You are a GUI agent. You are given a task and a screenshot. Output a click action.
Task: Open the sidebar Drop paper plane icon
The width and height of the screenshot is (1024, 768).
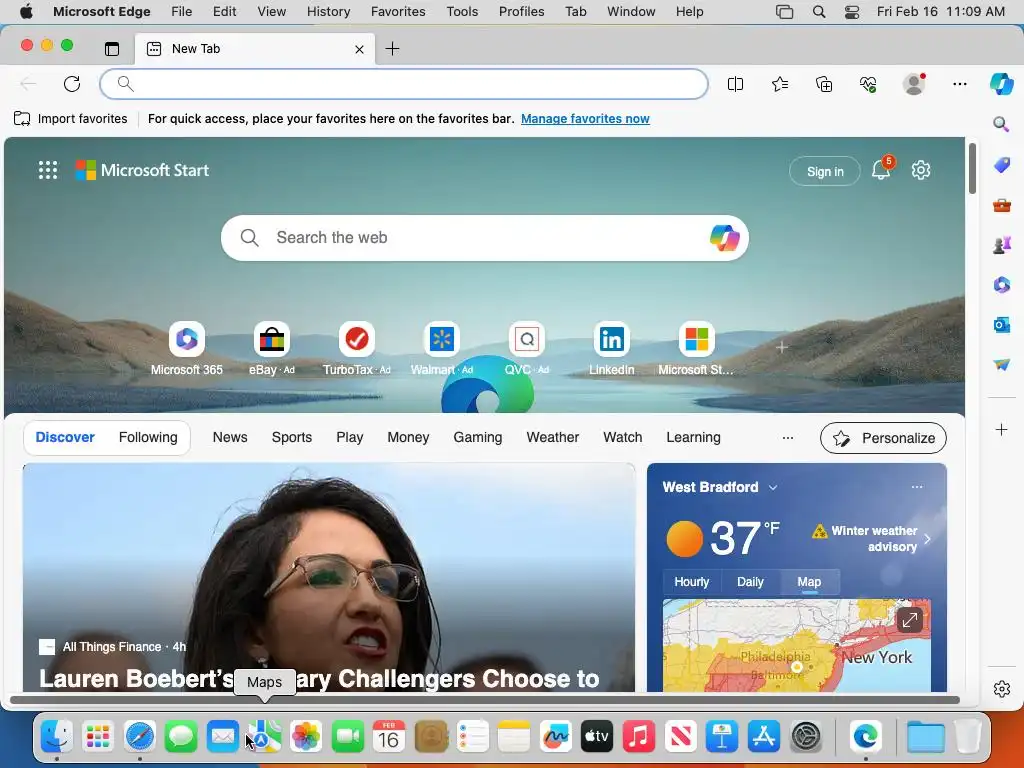[x=1002, y=364]
